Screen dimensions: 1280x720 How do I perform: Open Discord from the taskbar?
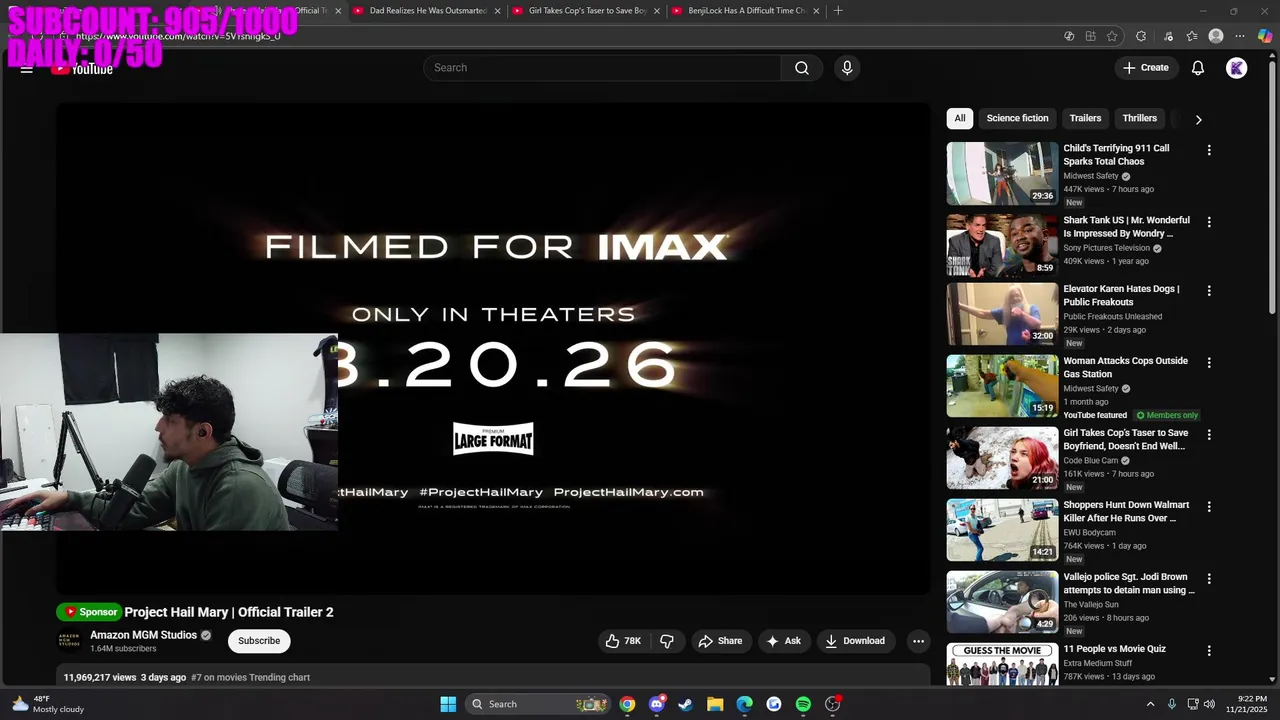tap(656, 704)
